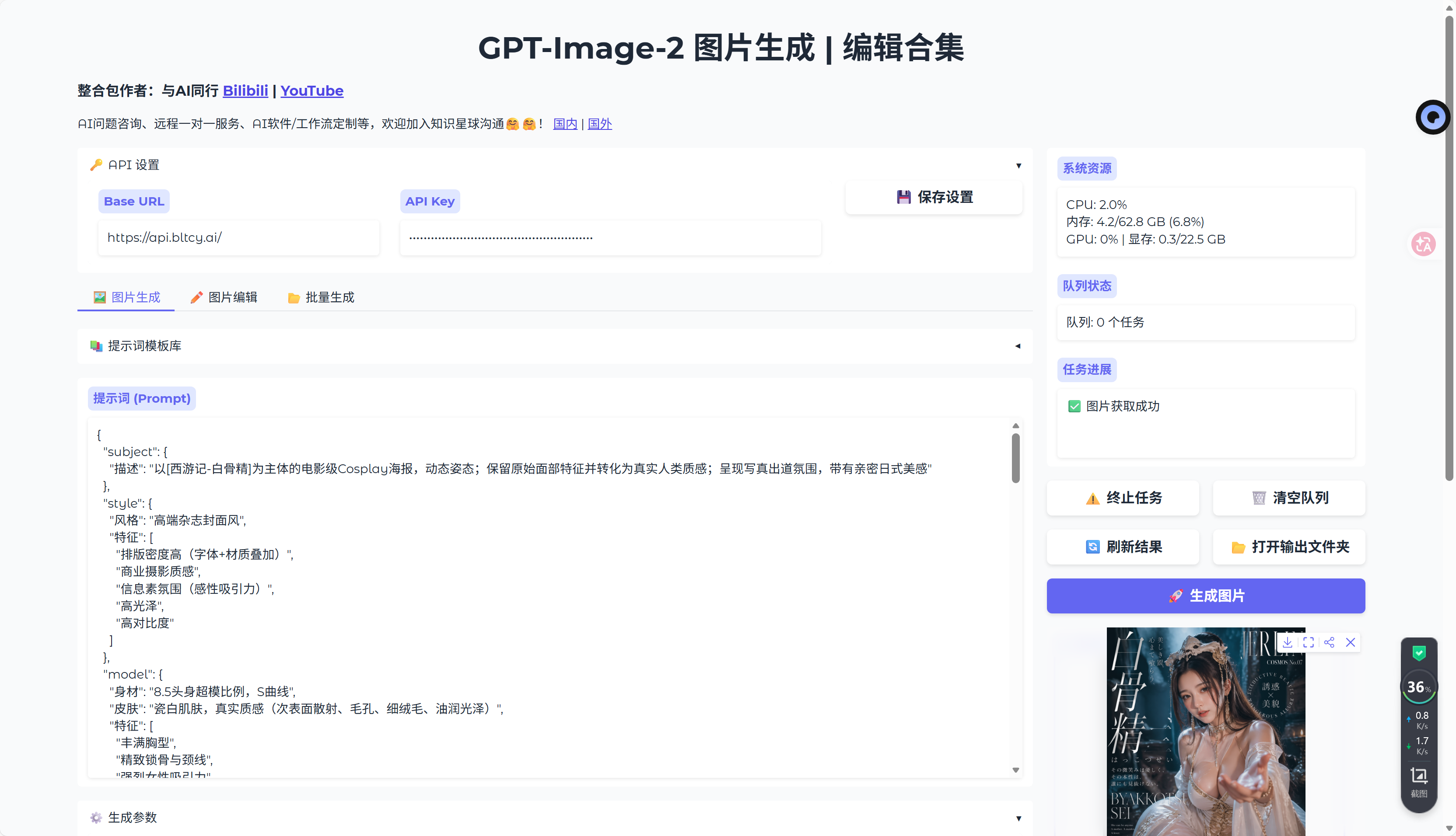Click the page vertical scrollbar thumb
The image size is (1456, 836).
click(1449, 247)
